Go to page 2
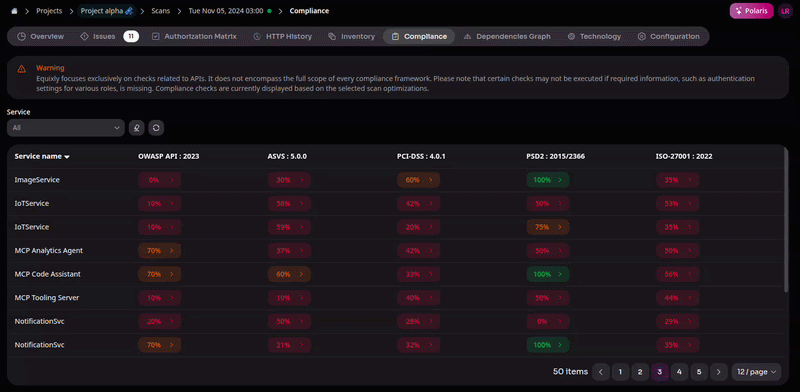This screenshot has height=392, width=800. tap(640, 372)
